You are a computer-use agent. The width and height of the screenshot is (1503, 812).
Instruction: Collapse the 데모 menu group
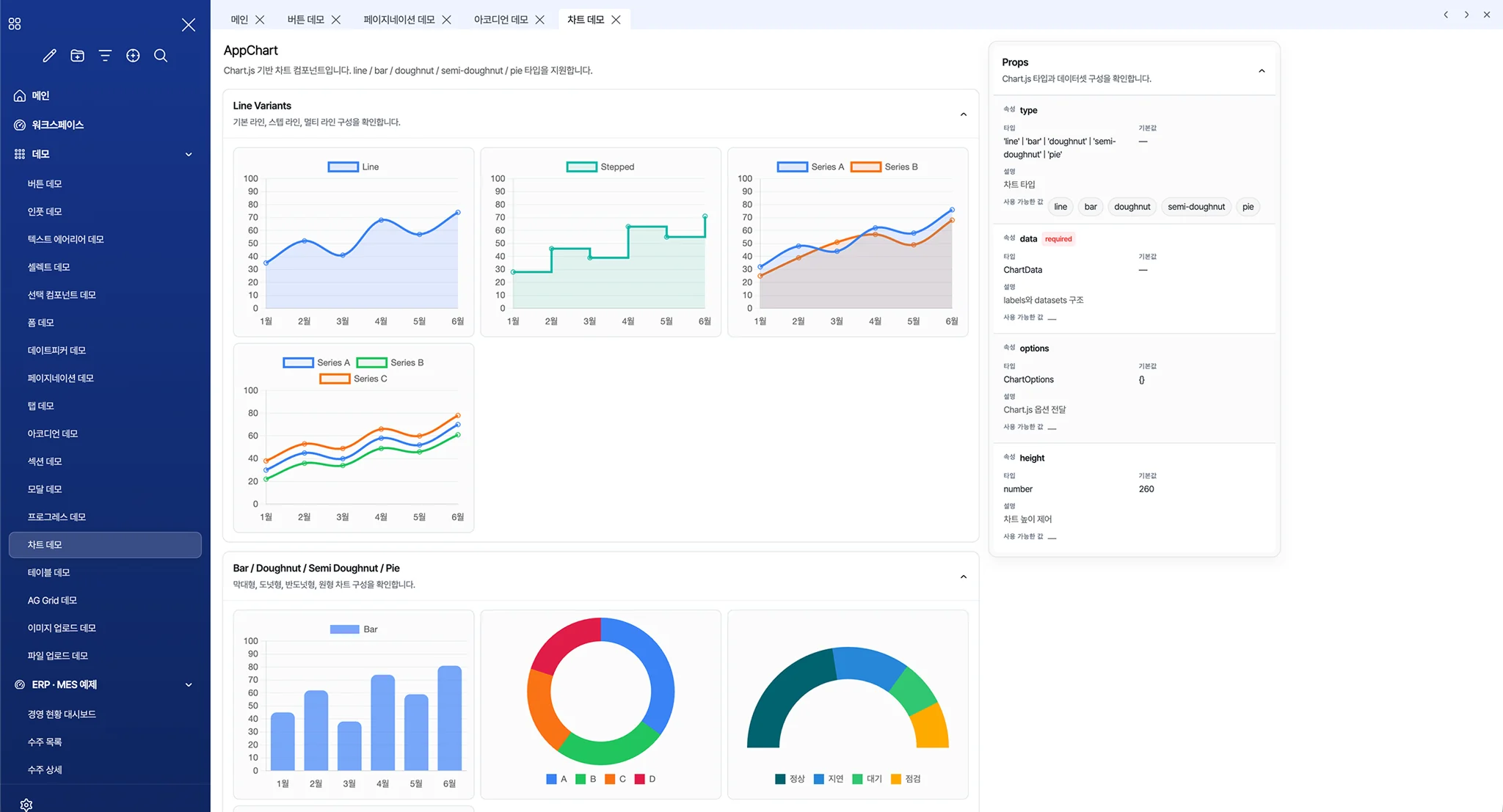tap(189, 155)
